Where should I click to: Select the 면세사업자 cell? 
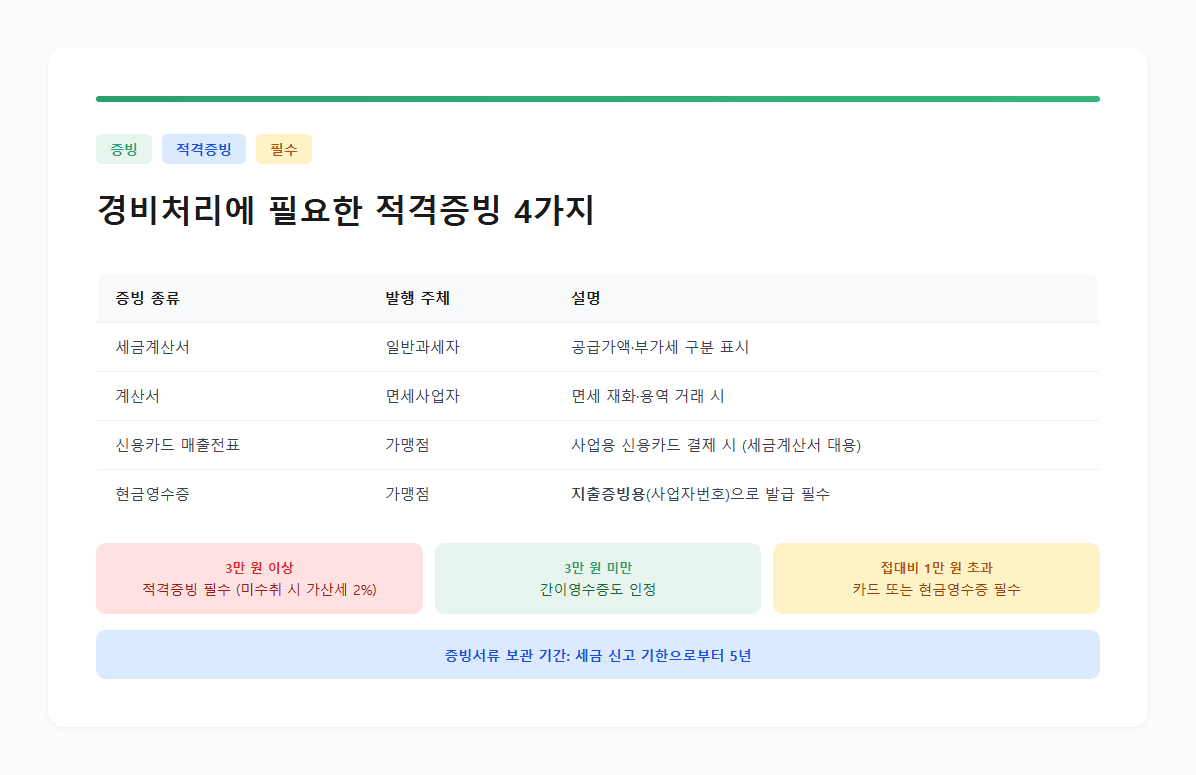(x=423, y=396)
